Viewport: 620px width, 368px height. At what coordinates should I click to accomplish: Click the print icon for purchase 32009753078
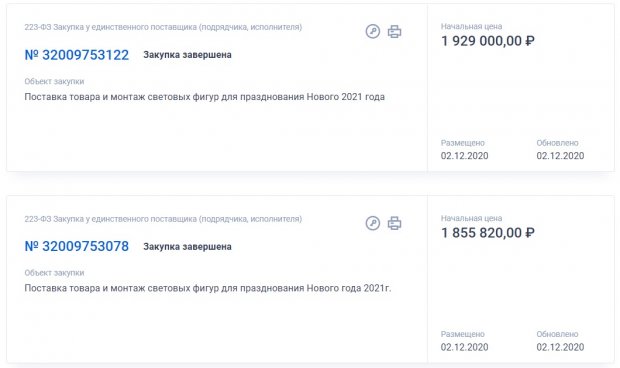(x=394, y=223)
